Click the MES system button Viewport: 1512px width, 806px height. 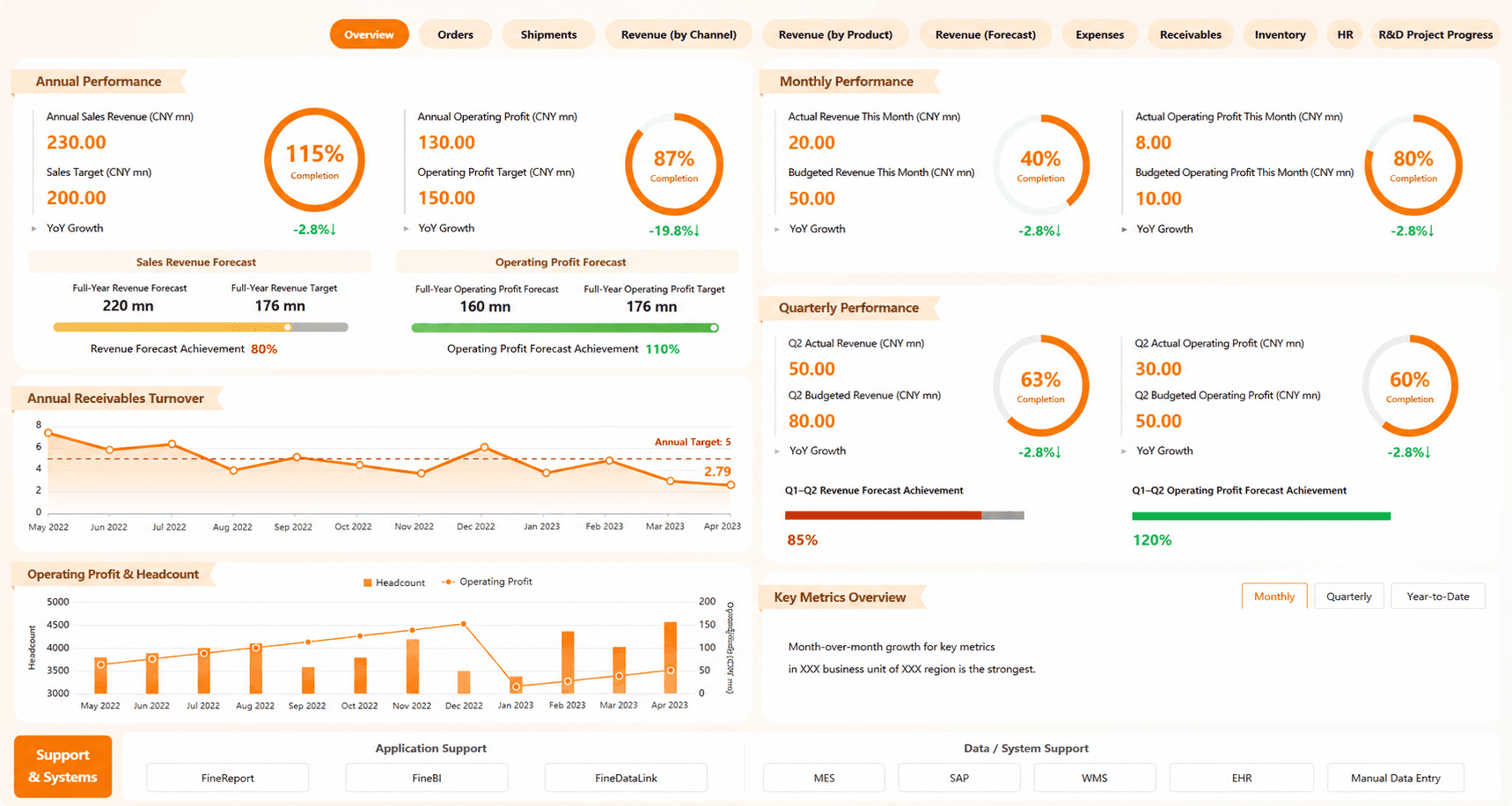click(824, 778)
